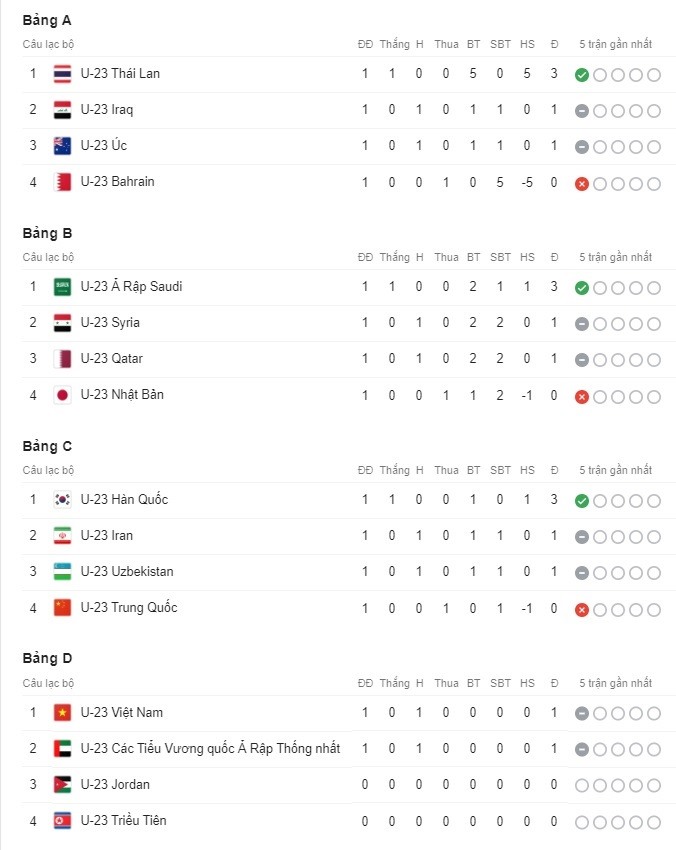
Task: Click the gray draw icon for U-23 Syria
Action: point(582,324)
